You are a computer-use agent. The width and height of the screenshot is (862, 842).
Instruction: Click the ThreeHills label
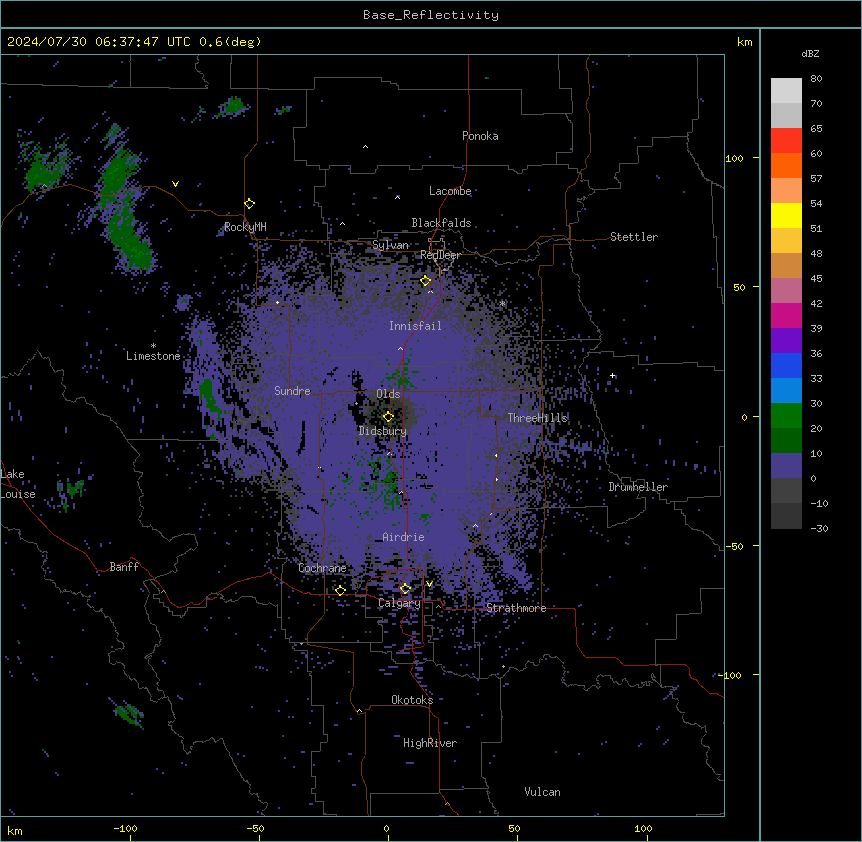[537, 418]
